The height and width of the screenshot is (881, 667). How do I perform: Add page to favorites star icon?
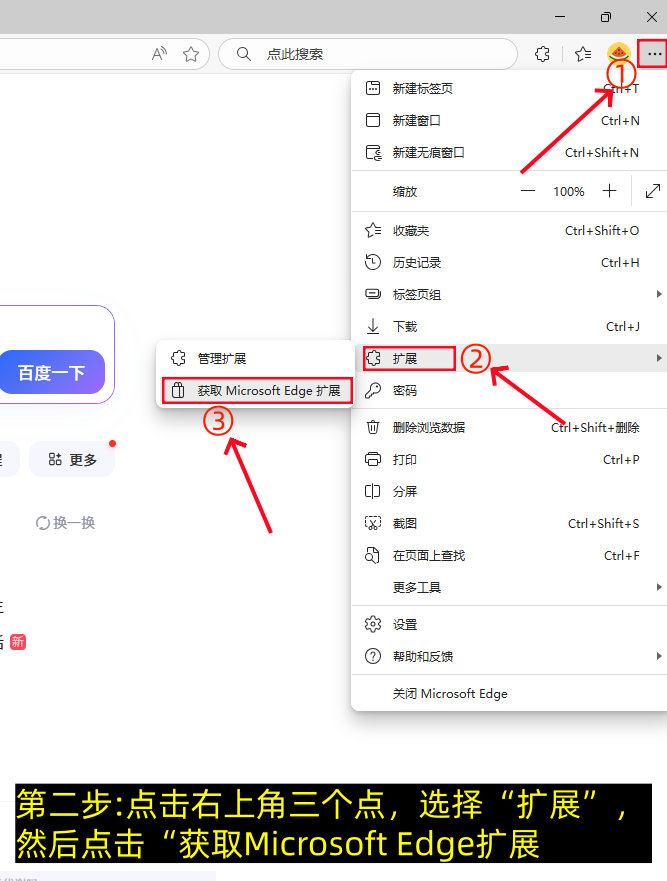[191, 54]
